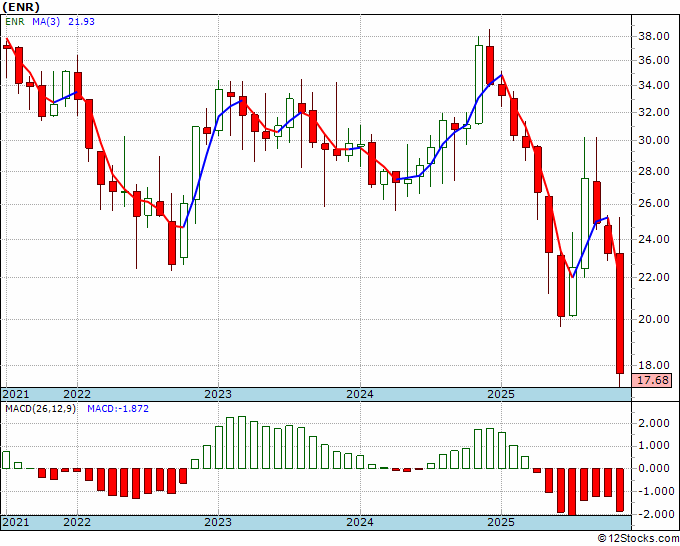Click the -1.000 MACD axis label
The image size is (680, 546).
[654, 491]
